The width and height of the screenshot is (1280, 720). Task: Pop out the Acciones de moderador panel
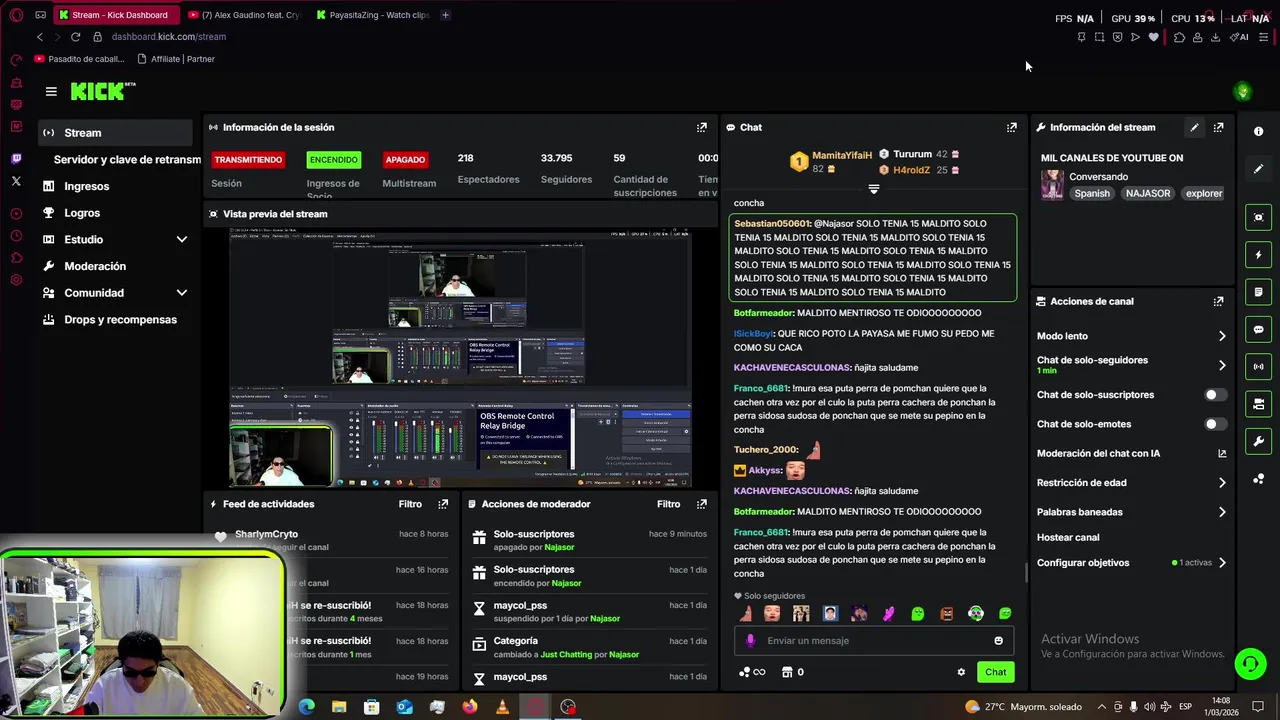click(x=702, y=504)
